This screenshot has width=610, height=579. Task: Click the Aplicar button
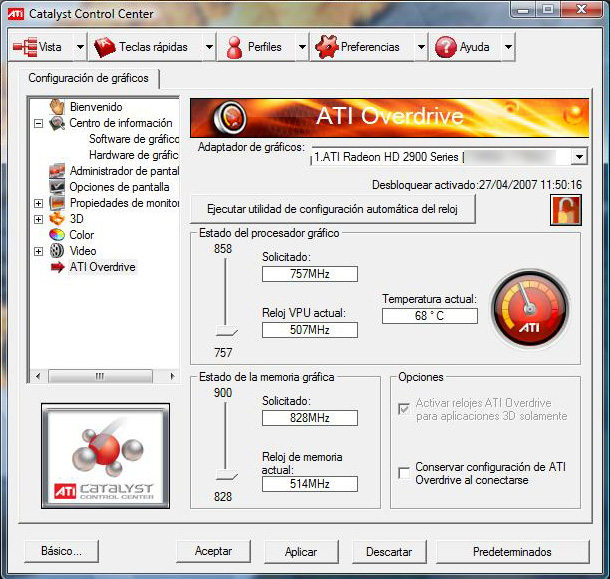point(301,551)
